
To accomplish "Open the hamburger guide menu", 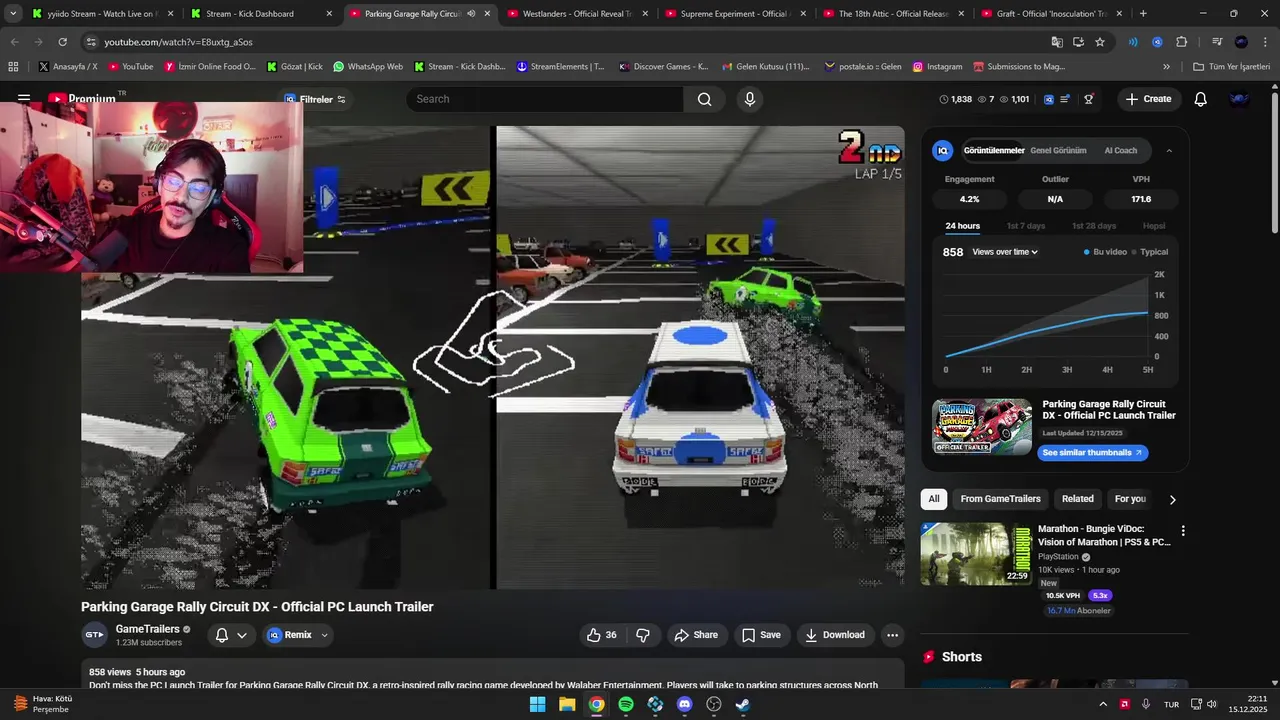I will [x=24, y=99].
